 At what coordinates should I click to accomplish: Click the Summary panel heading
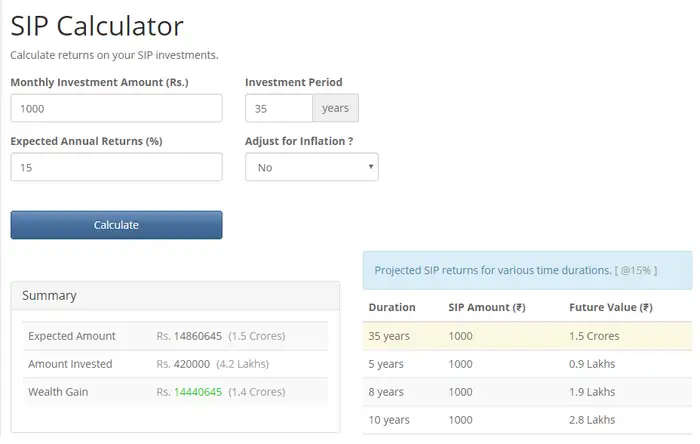tap(49, 296)
